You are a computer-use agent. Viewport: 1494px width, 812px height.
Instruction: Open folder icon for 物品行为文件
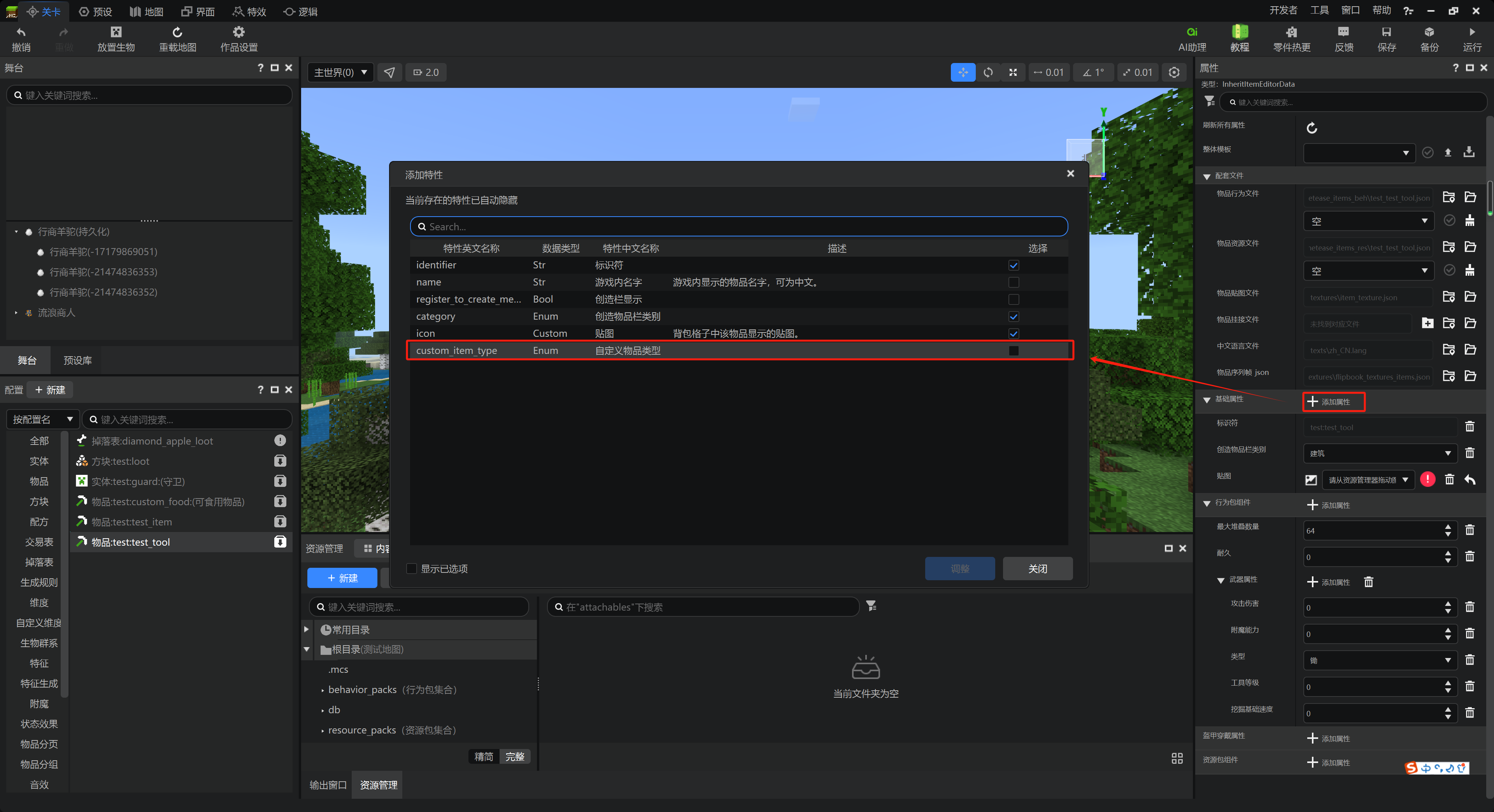(x=1470, y=198)
